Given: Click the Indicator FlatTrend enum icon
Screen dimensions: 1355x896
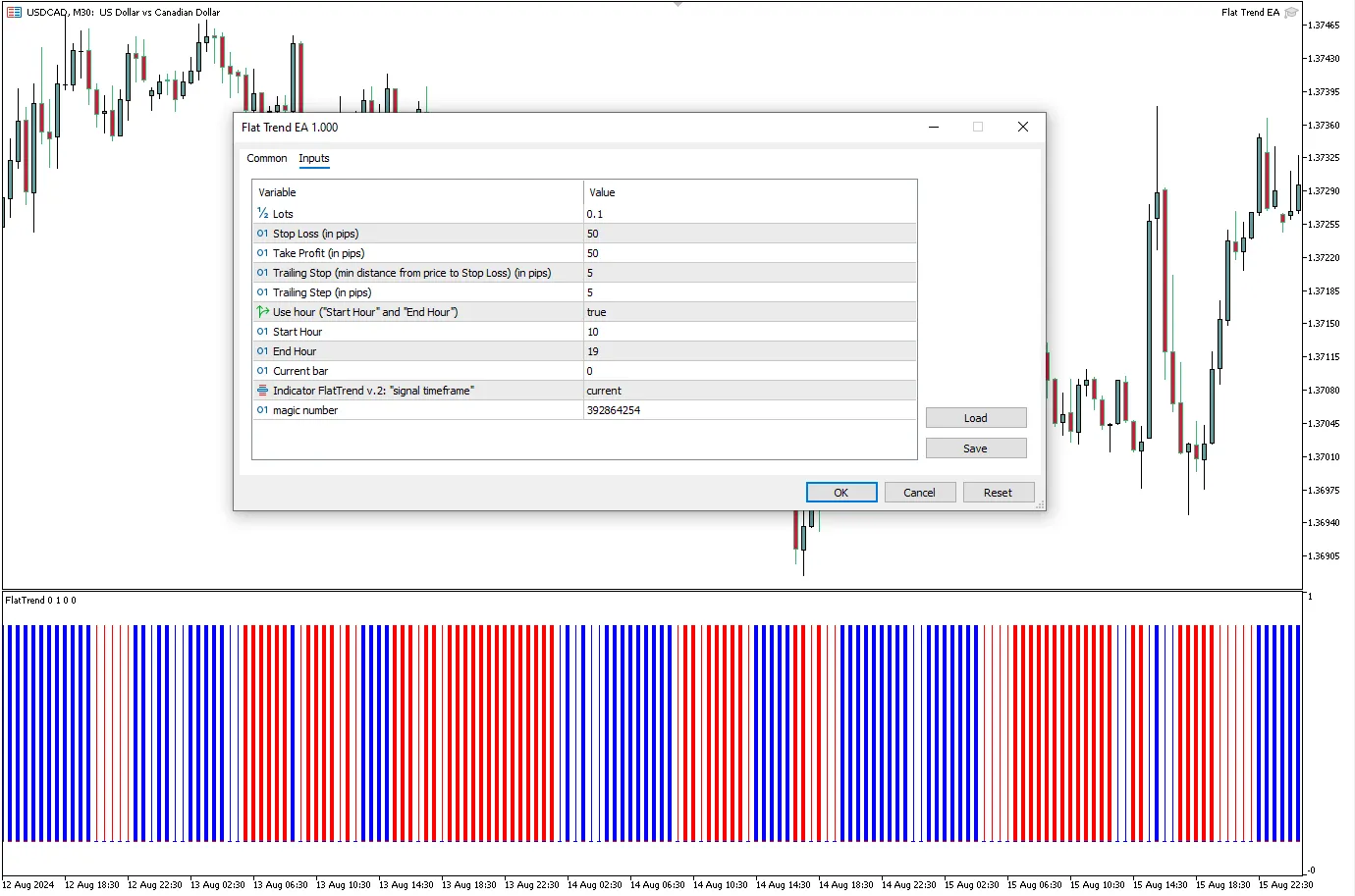Looking at the screenshot, I should pos(262,391).
